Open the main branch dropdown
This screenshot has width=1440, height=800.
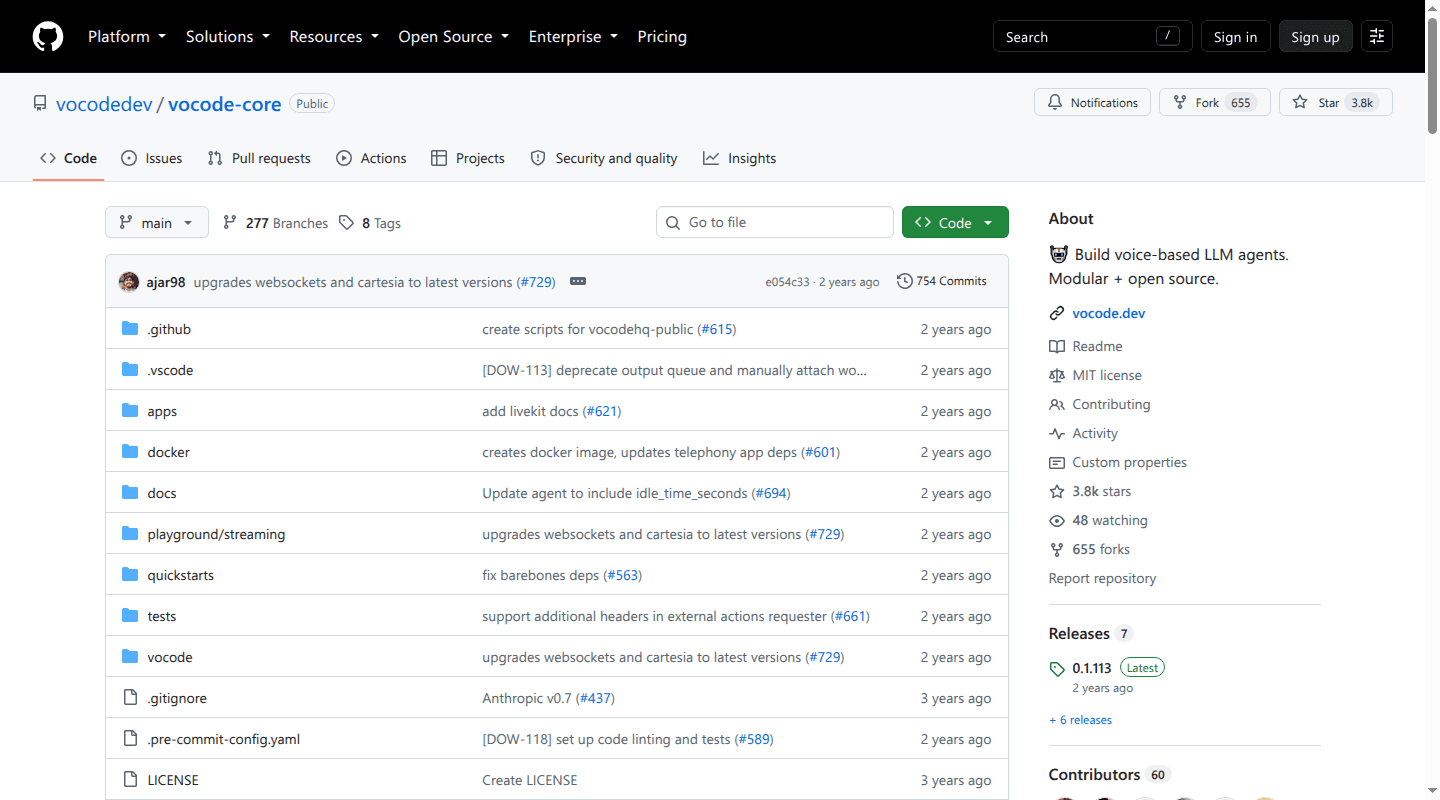point(157,222)
